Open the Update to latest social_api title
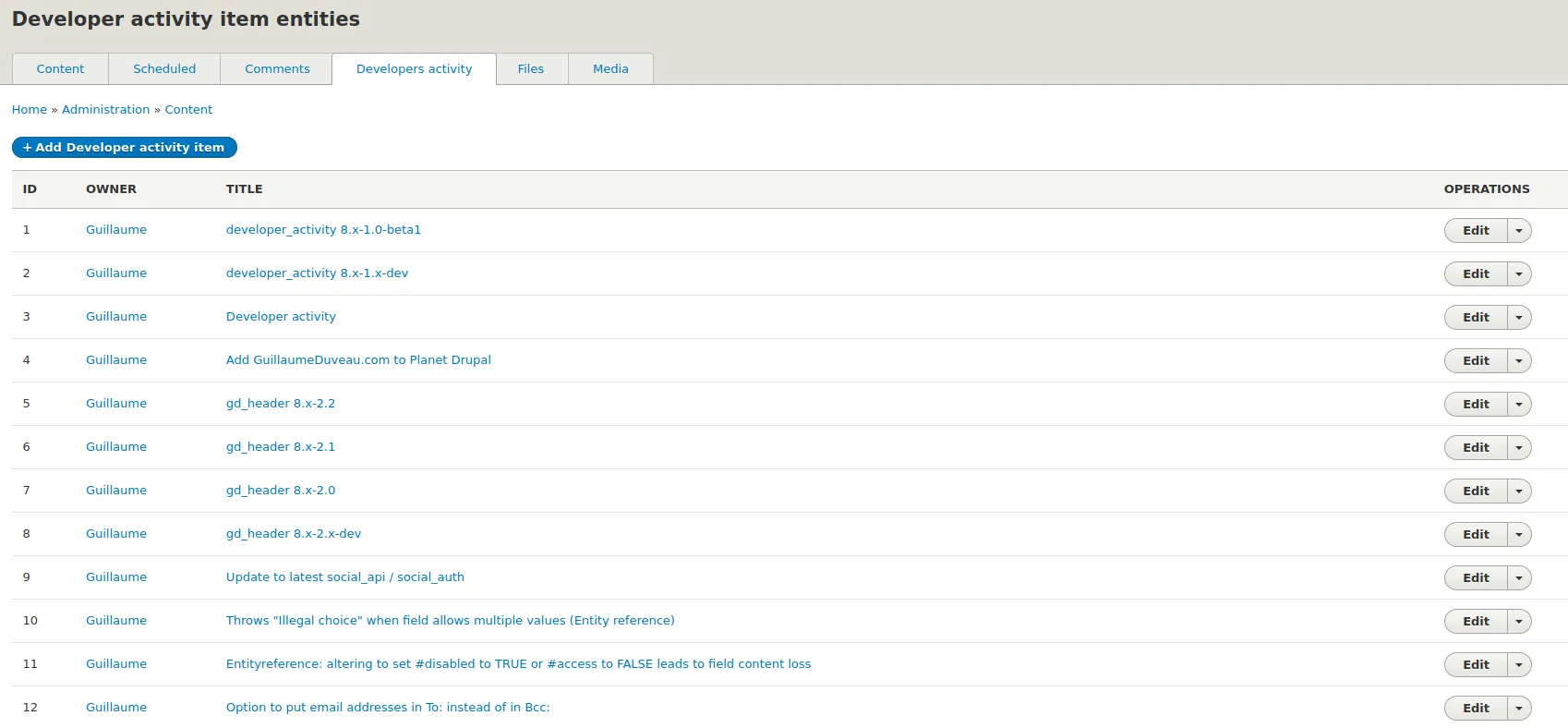 point(344,577)
